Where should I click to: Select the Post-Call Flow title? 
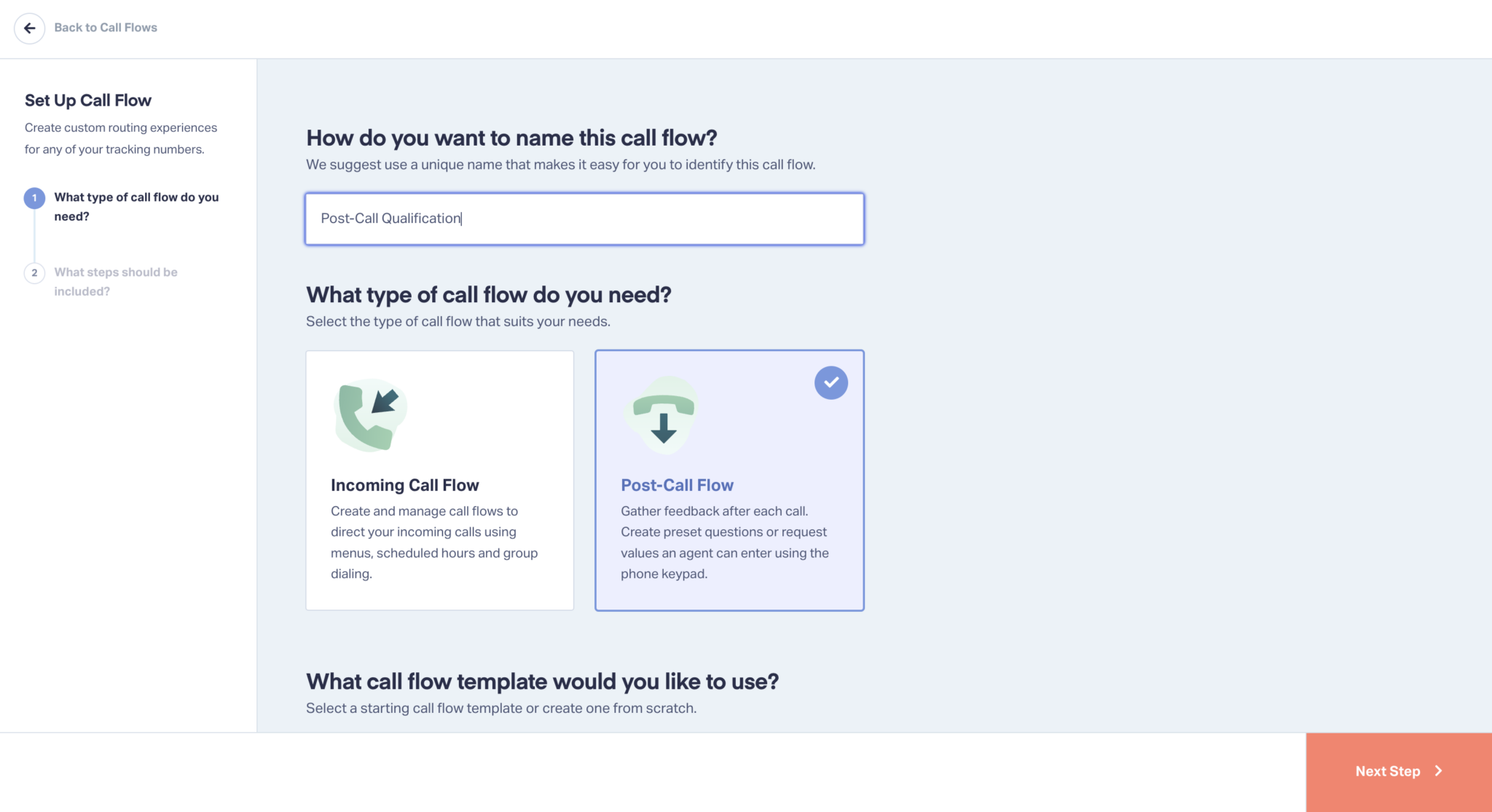677,485
